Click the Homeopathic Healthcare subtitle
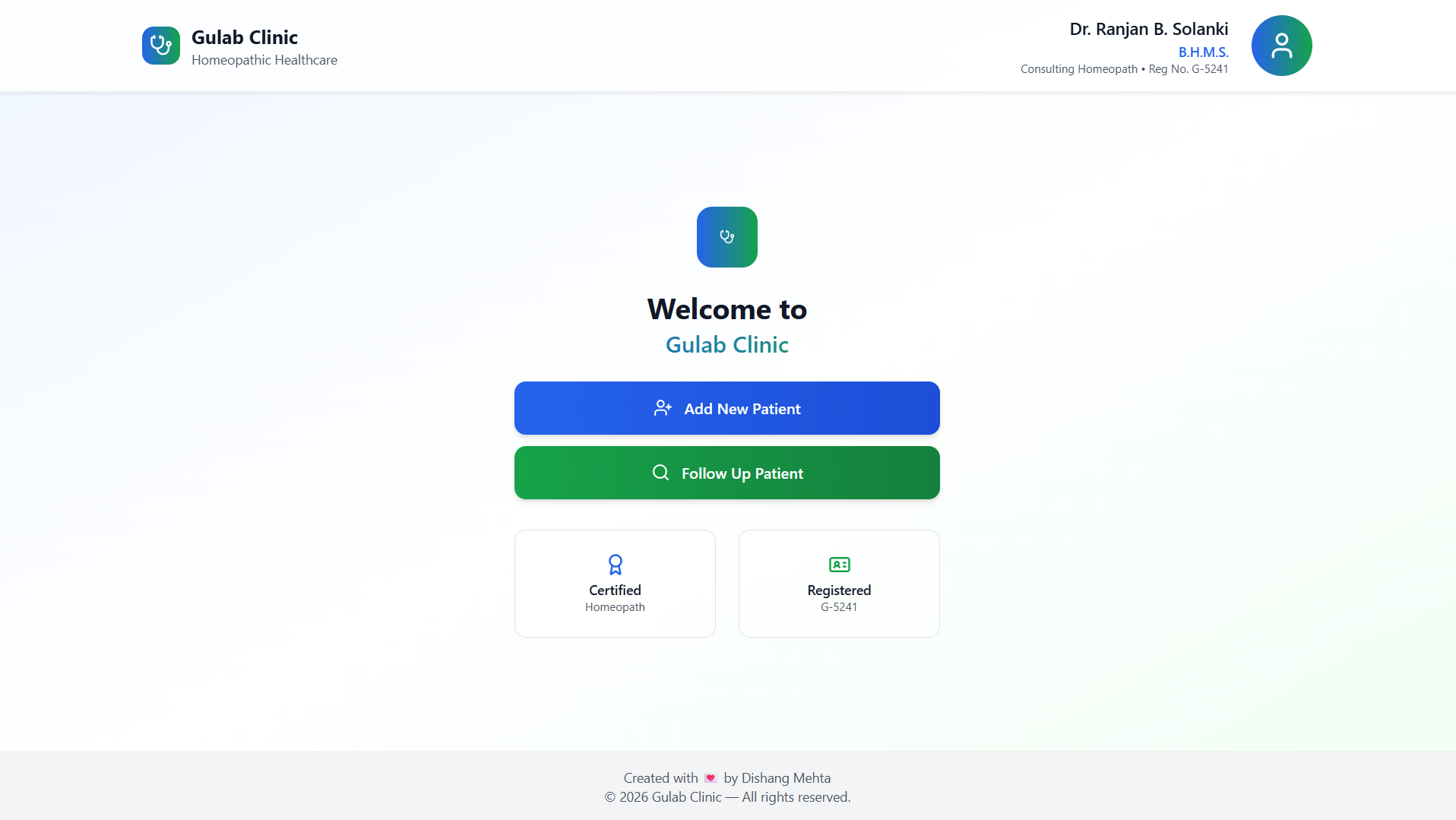Viewport: 1456px width, 820px height. pos(264,60)
